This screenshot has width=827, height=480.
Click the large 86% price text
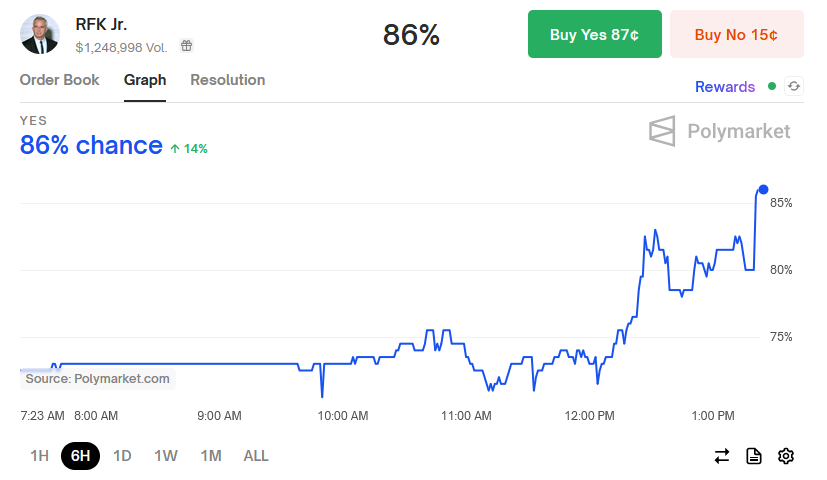[x=411, y=35]
